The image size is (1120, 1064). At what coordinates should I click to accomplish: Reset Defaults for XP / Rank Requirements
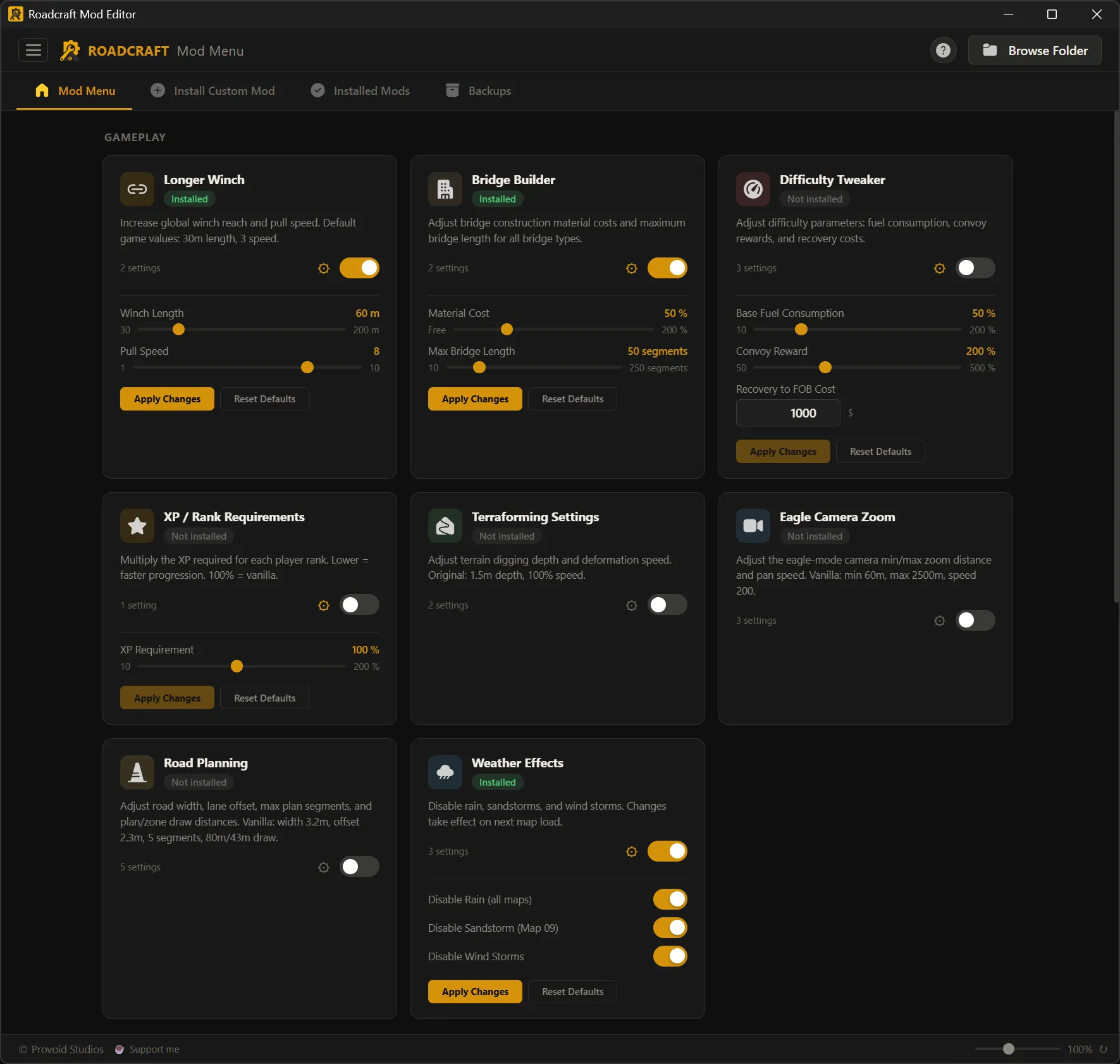[264, 698]
